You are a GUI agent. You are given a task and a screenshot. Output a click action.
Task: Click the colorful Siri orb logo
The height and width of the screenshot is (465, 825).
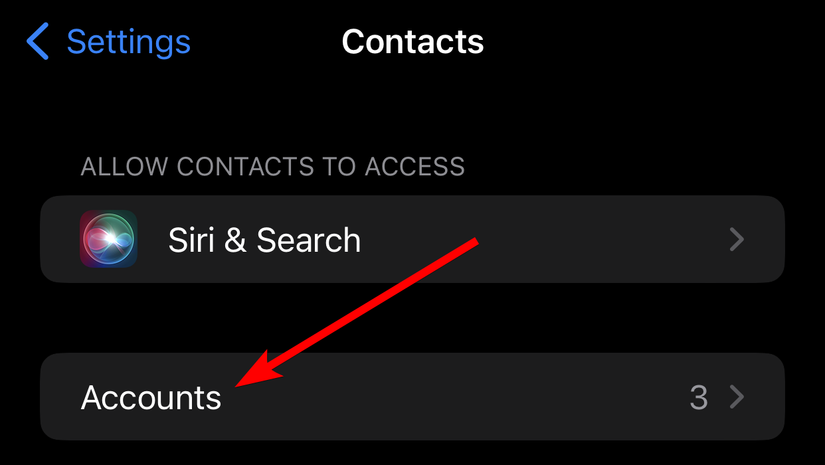(x=108, y=239)
